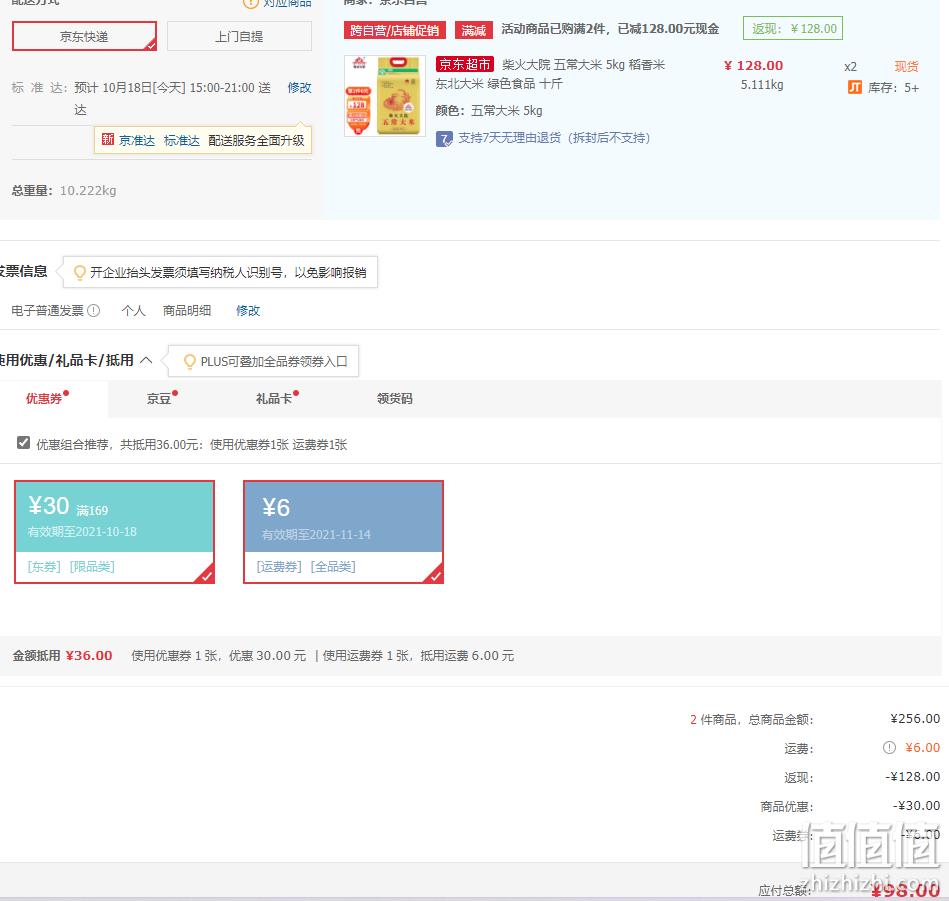Deselect the ¥6 shipping coupon card
The height and width of the screenshot is (901, 949).
(x=343, y=532)
